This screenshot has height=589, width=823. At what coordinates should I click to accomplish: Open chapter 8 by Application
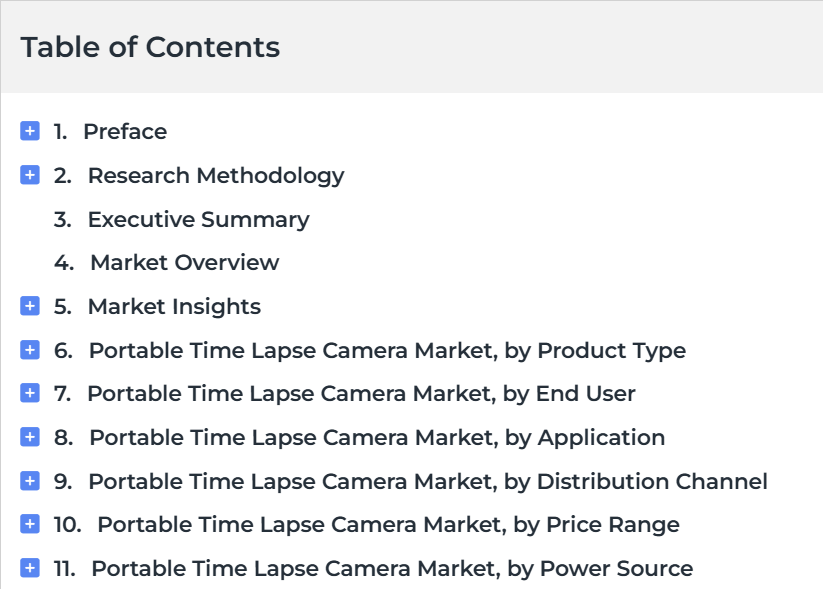(377, 438)
